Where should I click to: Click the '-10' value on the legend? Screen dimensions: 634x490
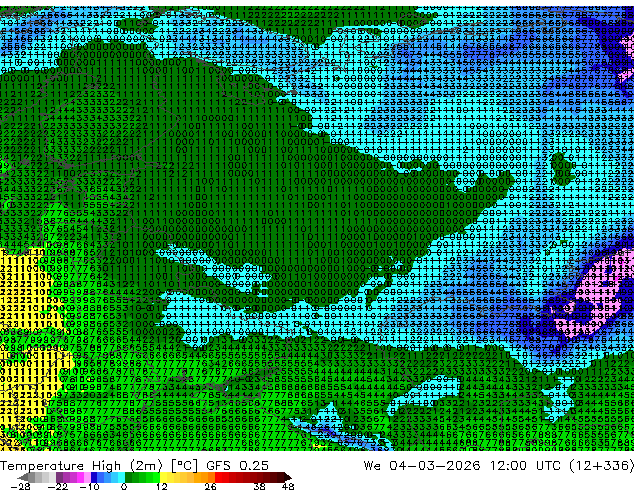tap(89, 486)
